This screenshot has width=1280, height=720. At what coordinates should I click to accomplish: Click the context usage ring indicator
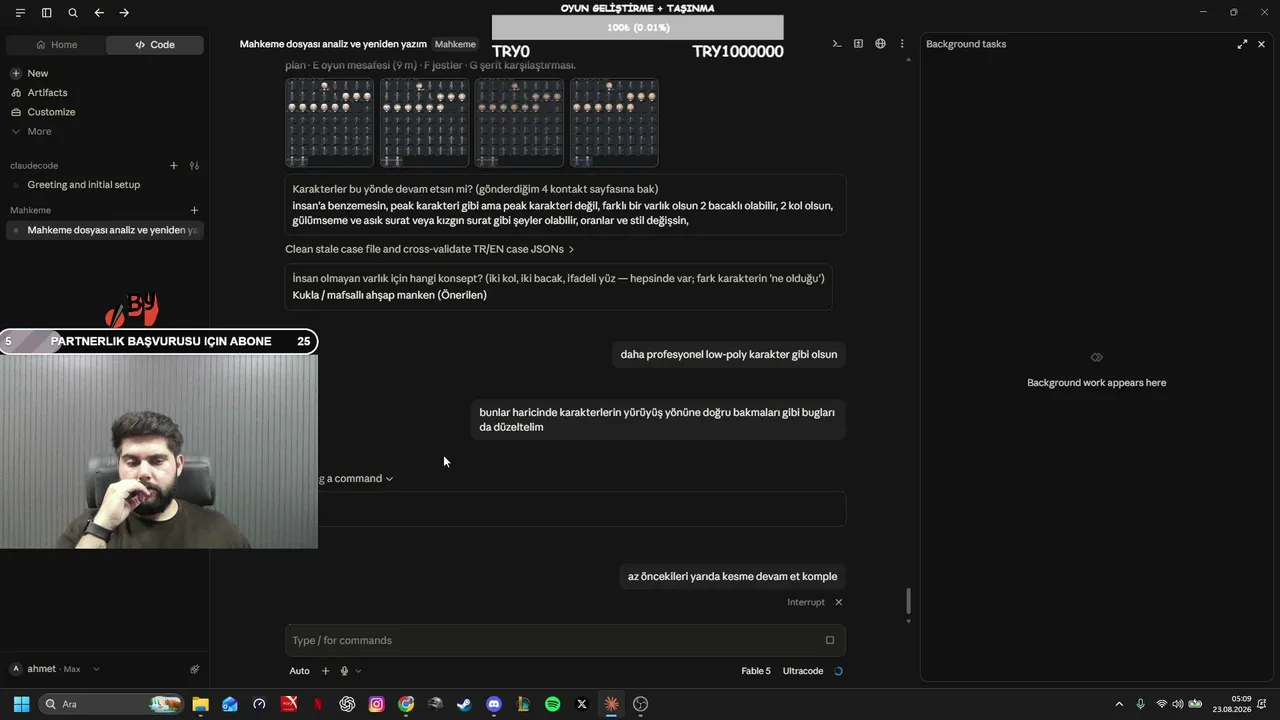(x=838, y=671)
